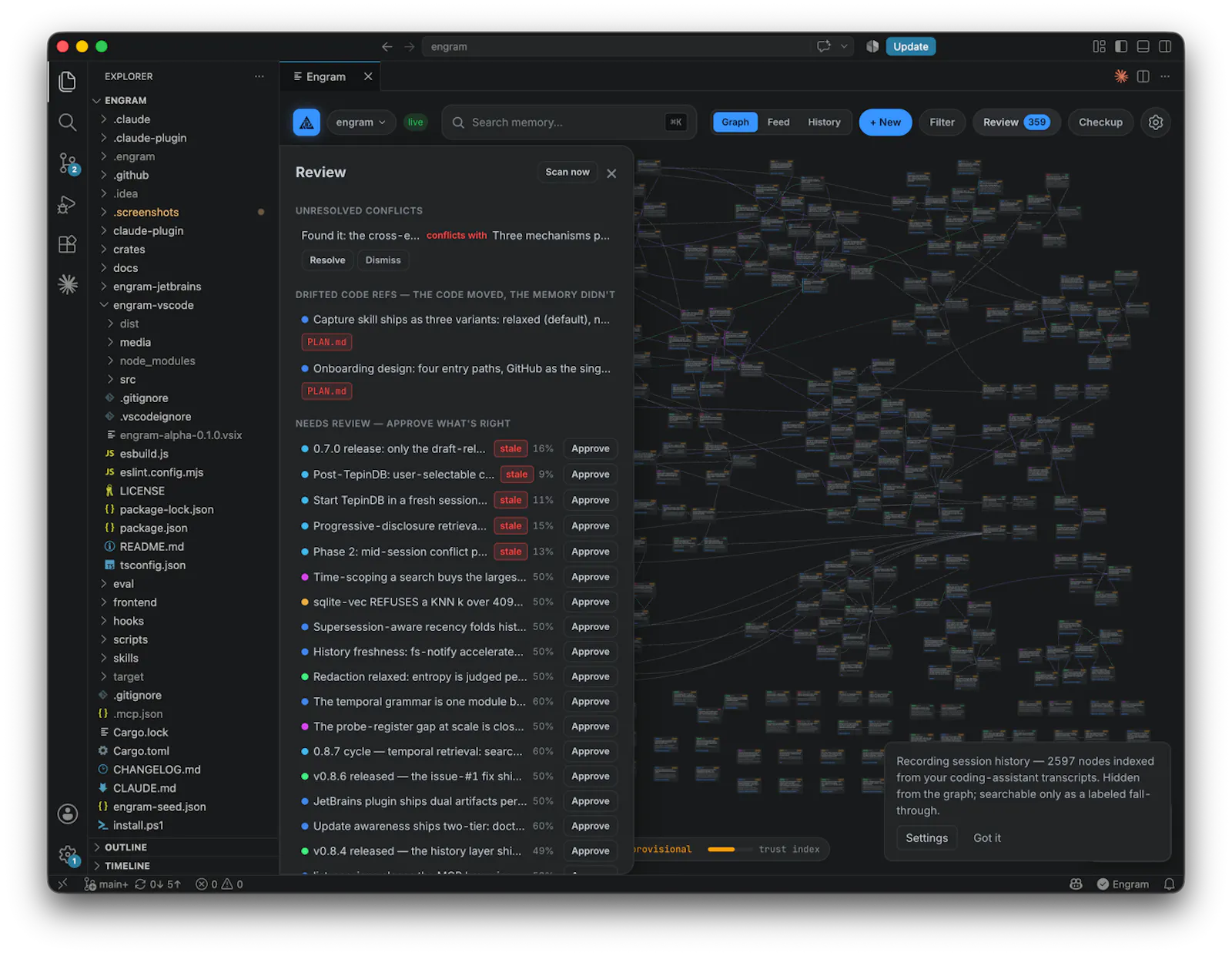Go forward with the navigation arrow

pyautogui.click(x=409, y=47)
